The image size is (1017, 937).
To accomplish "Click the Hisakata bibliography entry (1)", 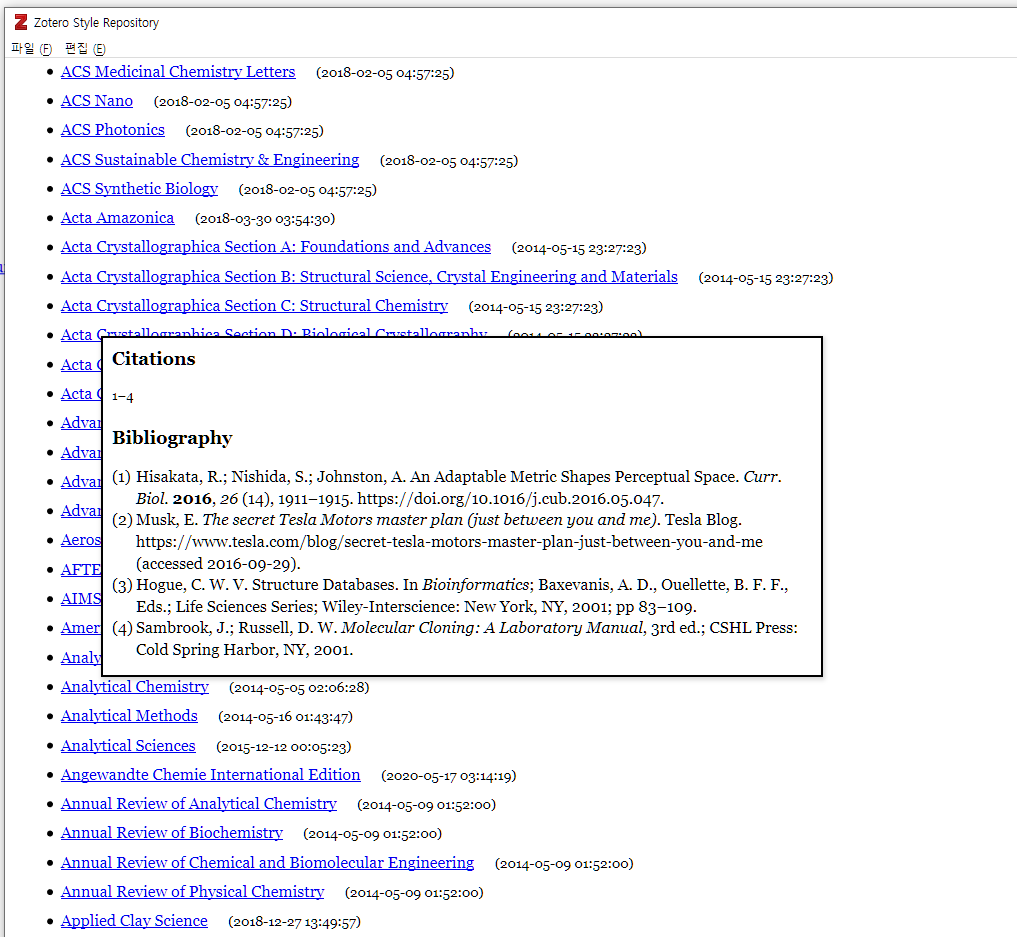I will (447, 488).
